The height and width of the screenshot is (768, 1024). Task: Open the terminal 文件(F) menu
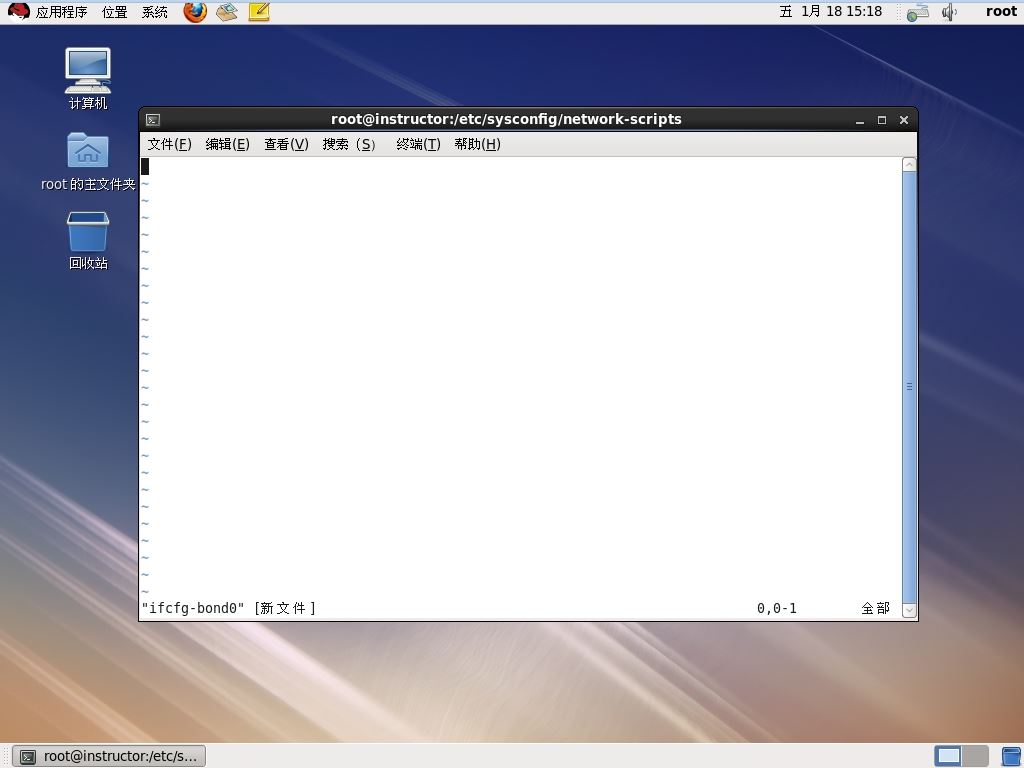tap(169, 144)
